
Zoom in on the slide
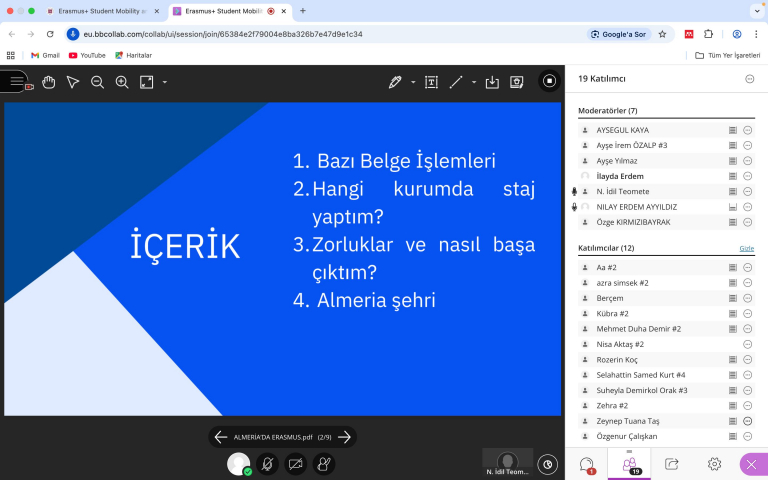pyautogui.click(x=122, y=82)
